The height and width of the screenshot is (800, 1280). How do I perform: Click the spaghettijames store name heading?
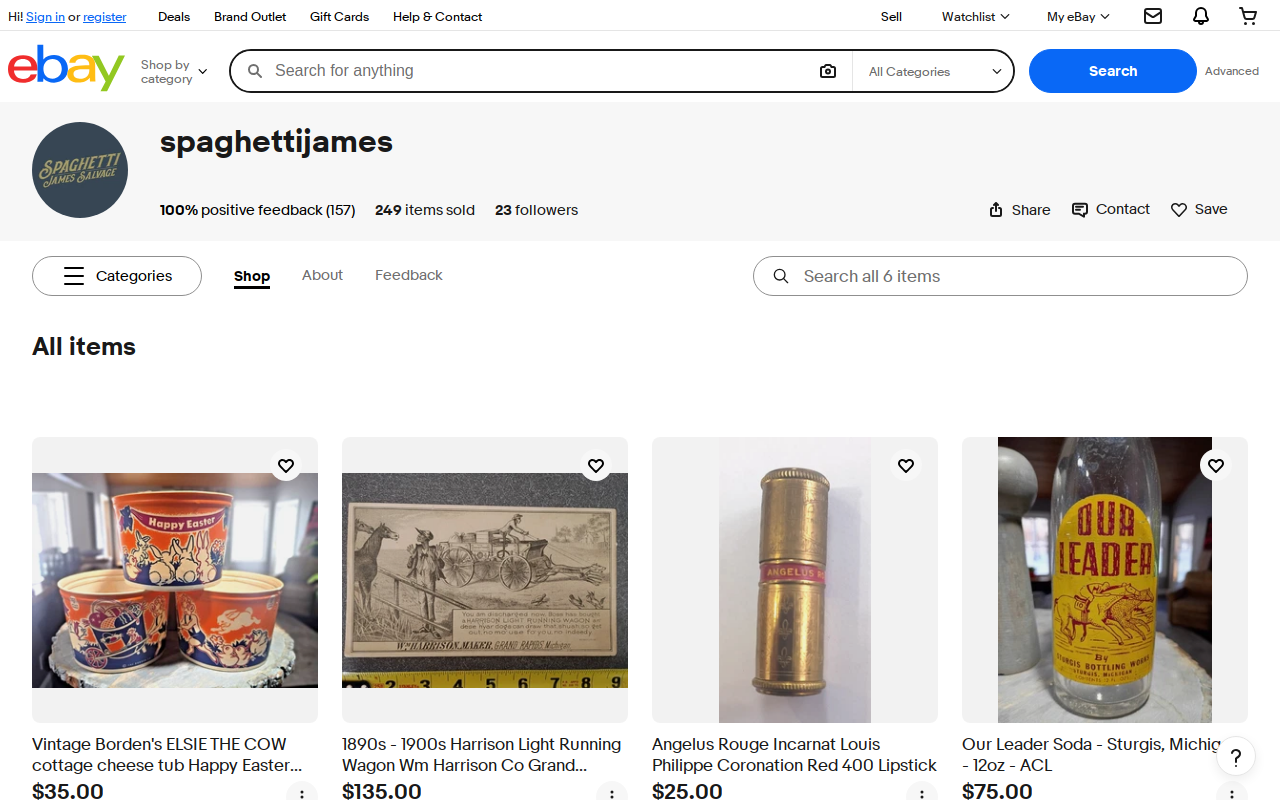coord(276,142)
